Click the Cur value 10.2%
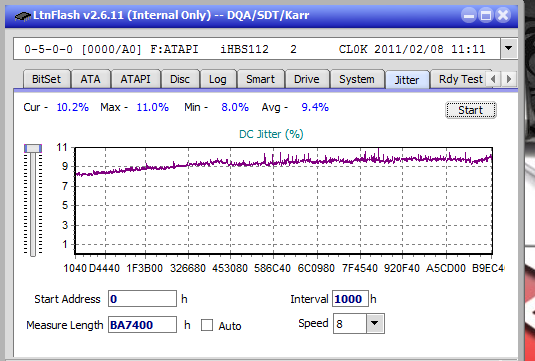 (x=72, y=107)
